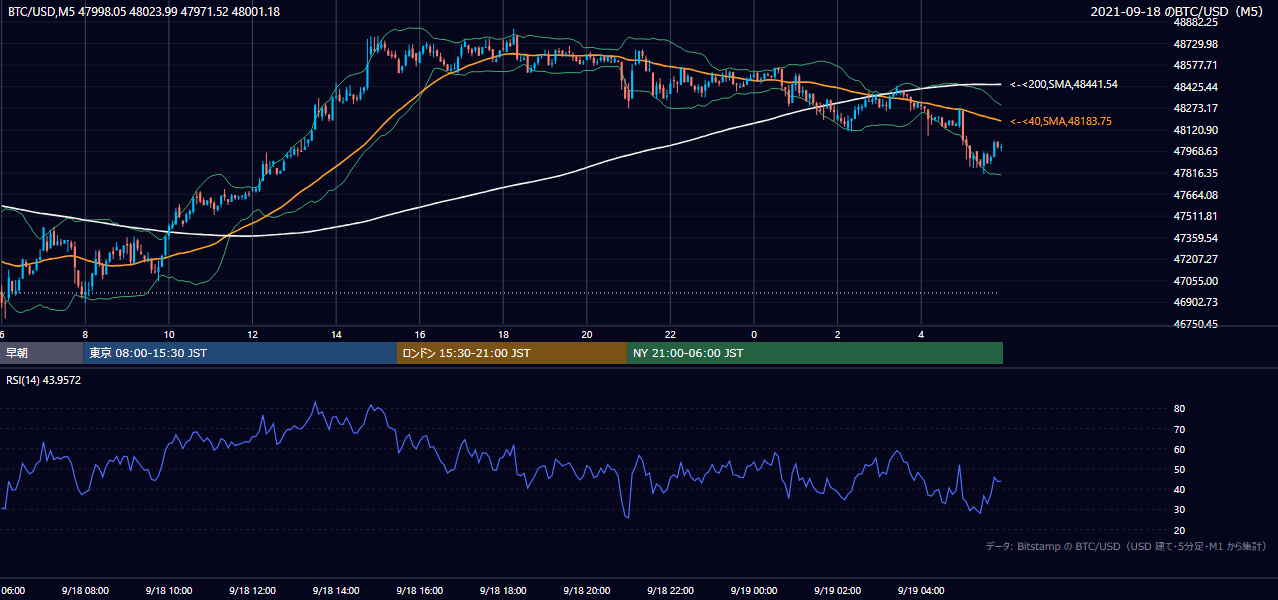Image resolution: width=1278 pixels, height=600 pixels.
Task: Click RSI axis level 30
Action: point(1179,510)
